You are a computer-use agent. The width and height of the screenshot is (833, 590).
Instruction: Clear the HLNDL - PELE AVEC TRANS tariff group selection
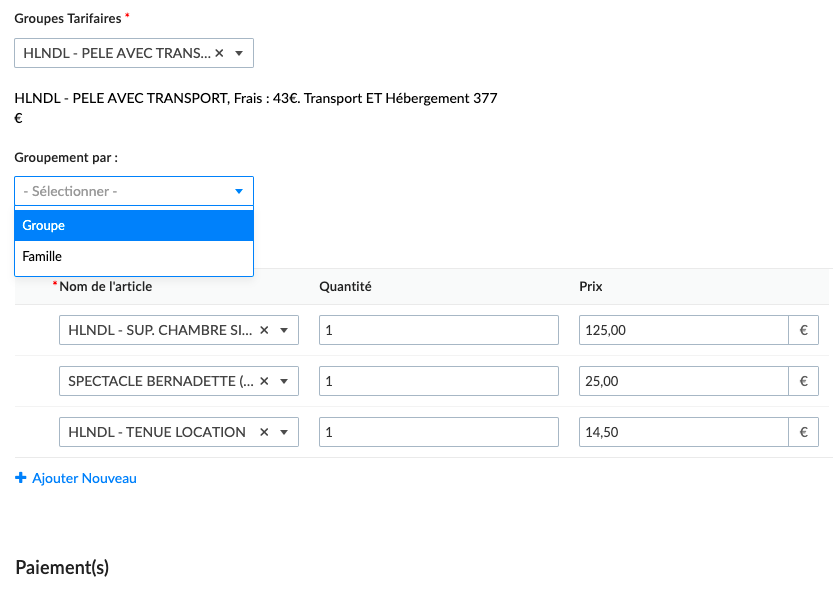coord(219,53)
